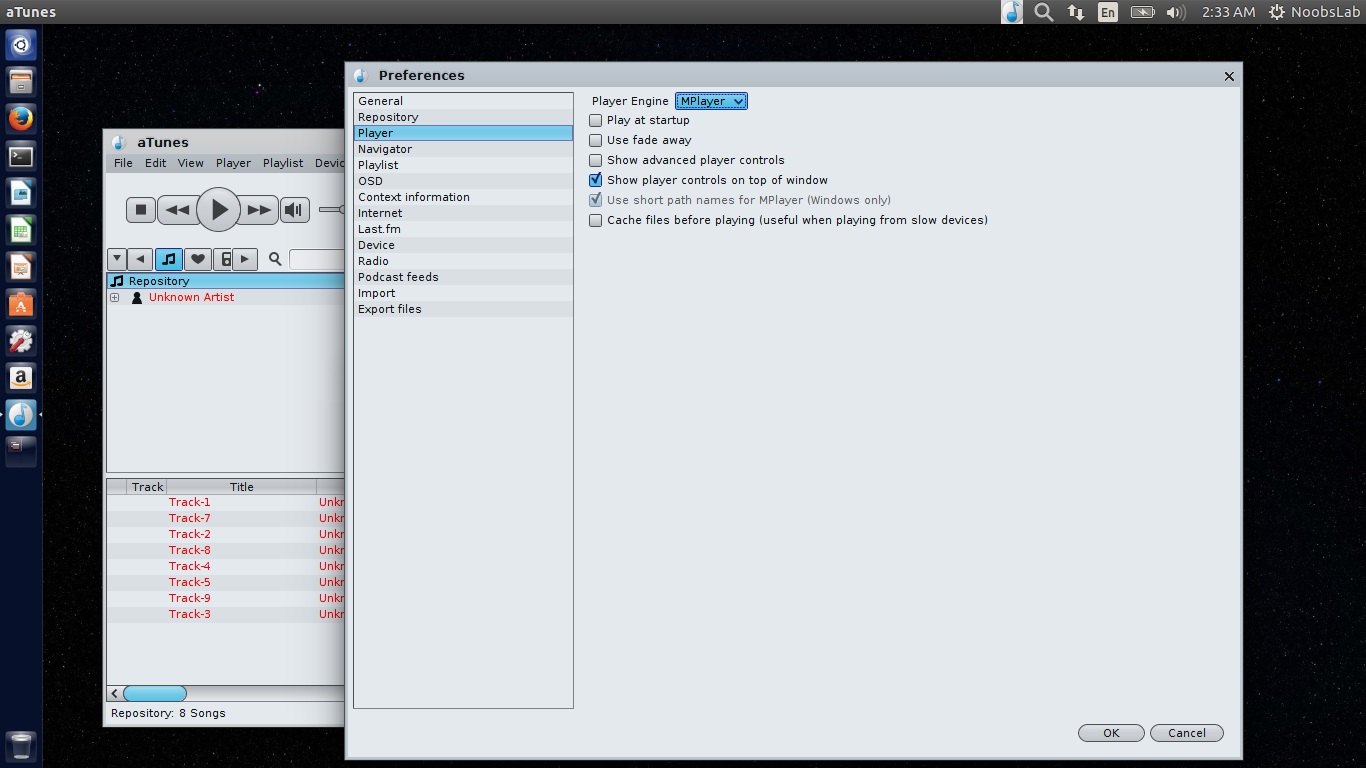Open Context information preferences
This screenshot has width=1366, height=768.
pos(463,197)
